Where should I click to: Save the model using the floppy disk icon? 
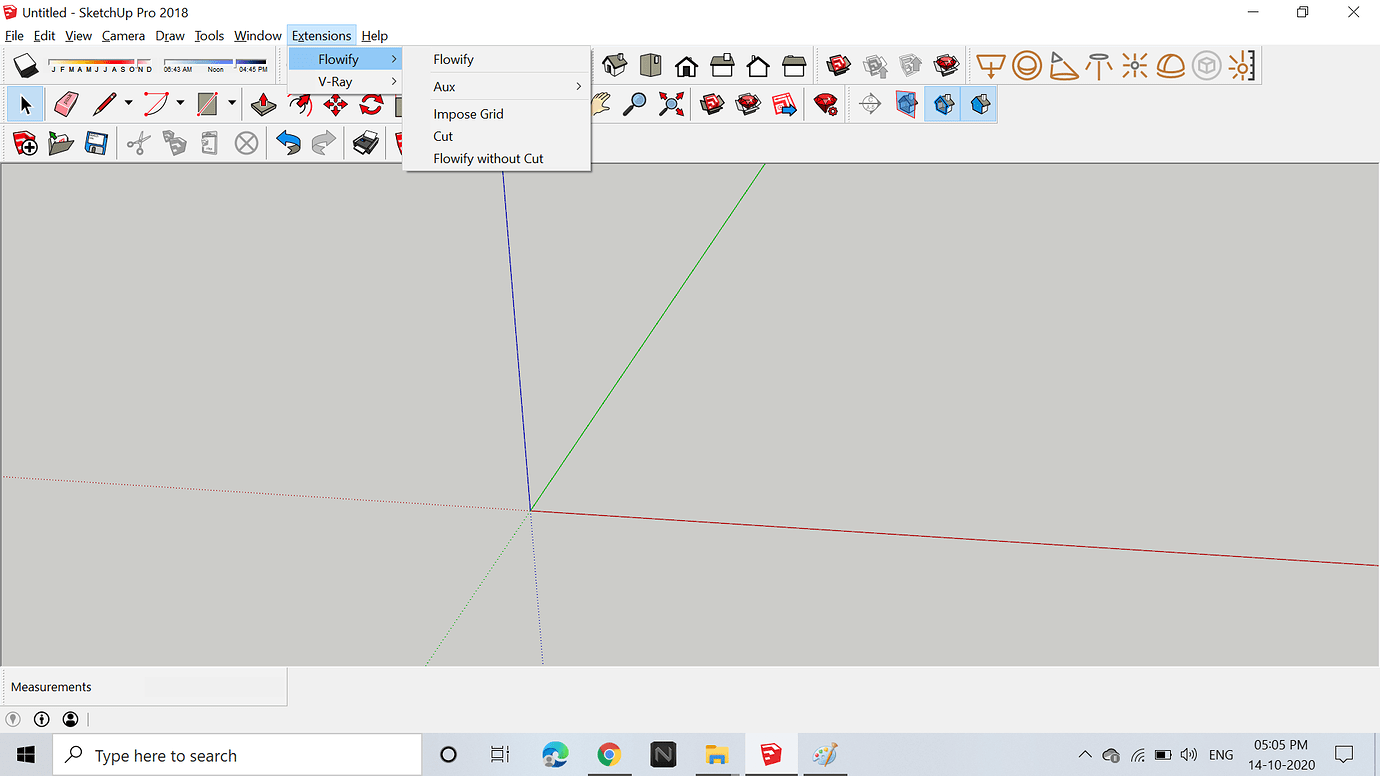coord(97,143)
